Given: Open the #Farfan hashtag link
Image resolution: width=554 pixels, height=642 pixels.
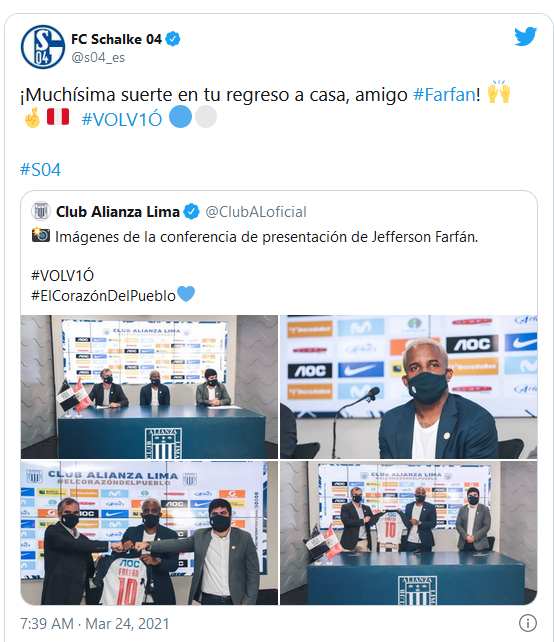Looking at the screenshot, I should (444, 95).
